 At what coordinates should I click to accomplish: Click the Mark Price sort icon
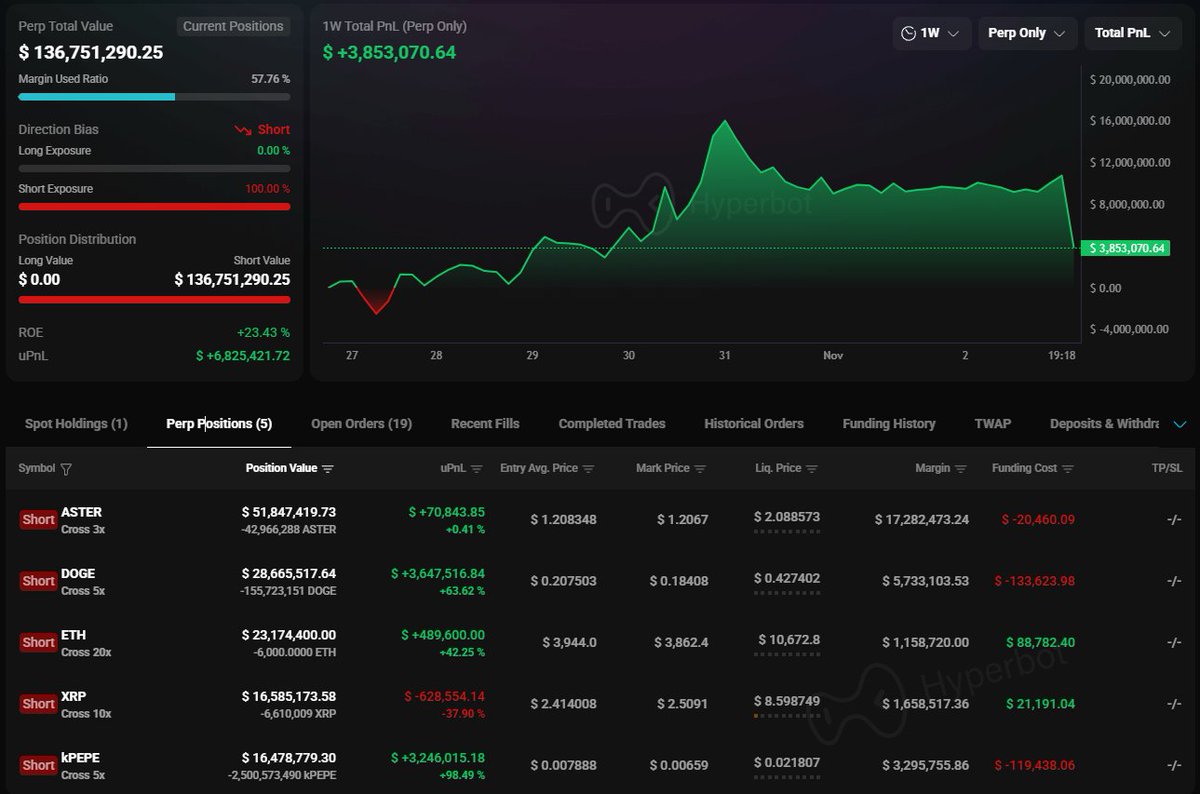(x=700, y=469)
